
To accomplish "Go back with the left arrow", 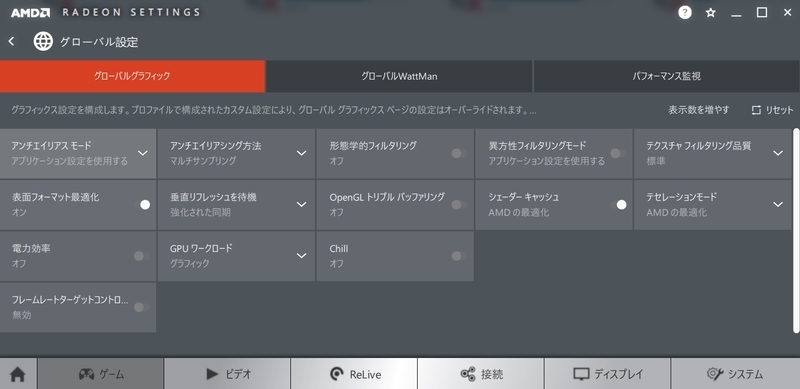I will tap(12, 41).
